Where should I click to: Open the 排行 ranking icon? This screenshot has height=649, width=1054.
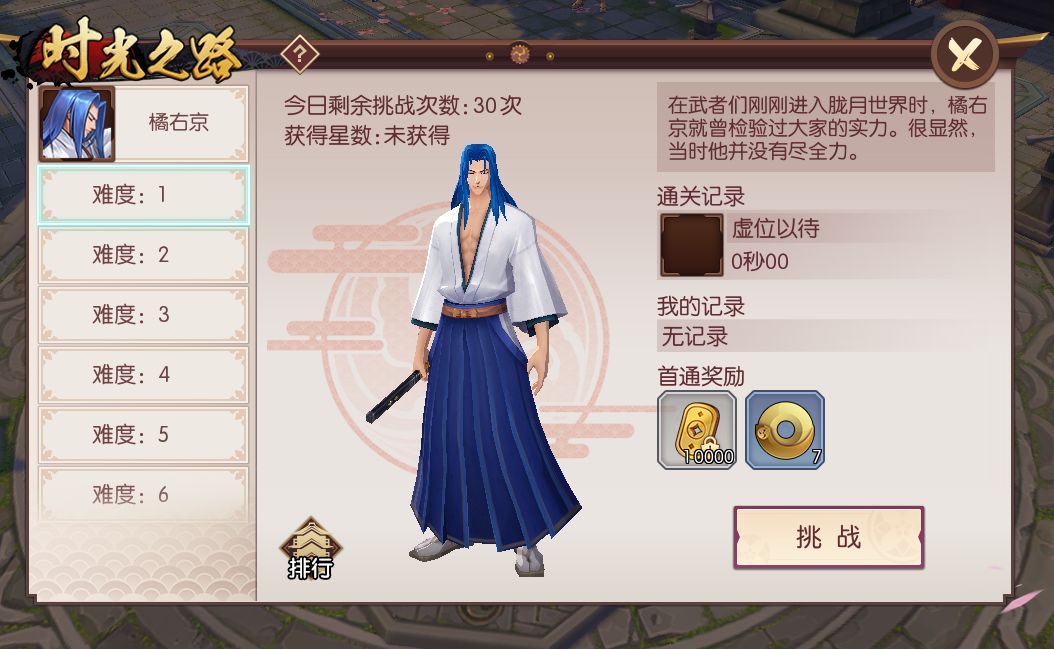click(x=310, y=548)
